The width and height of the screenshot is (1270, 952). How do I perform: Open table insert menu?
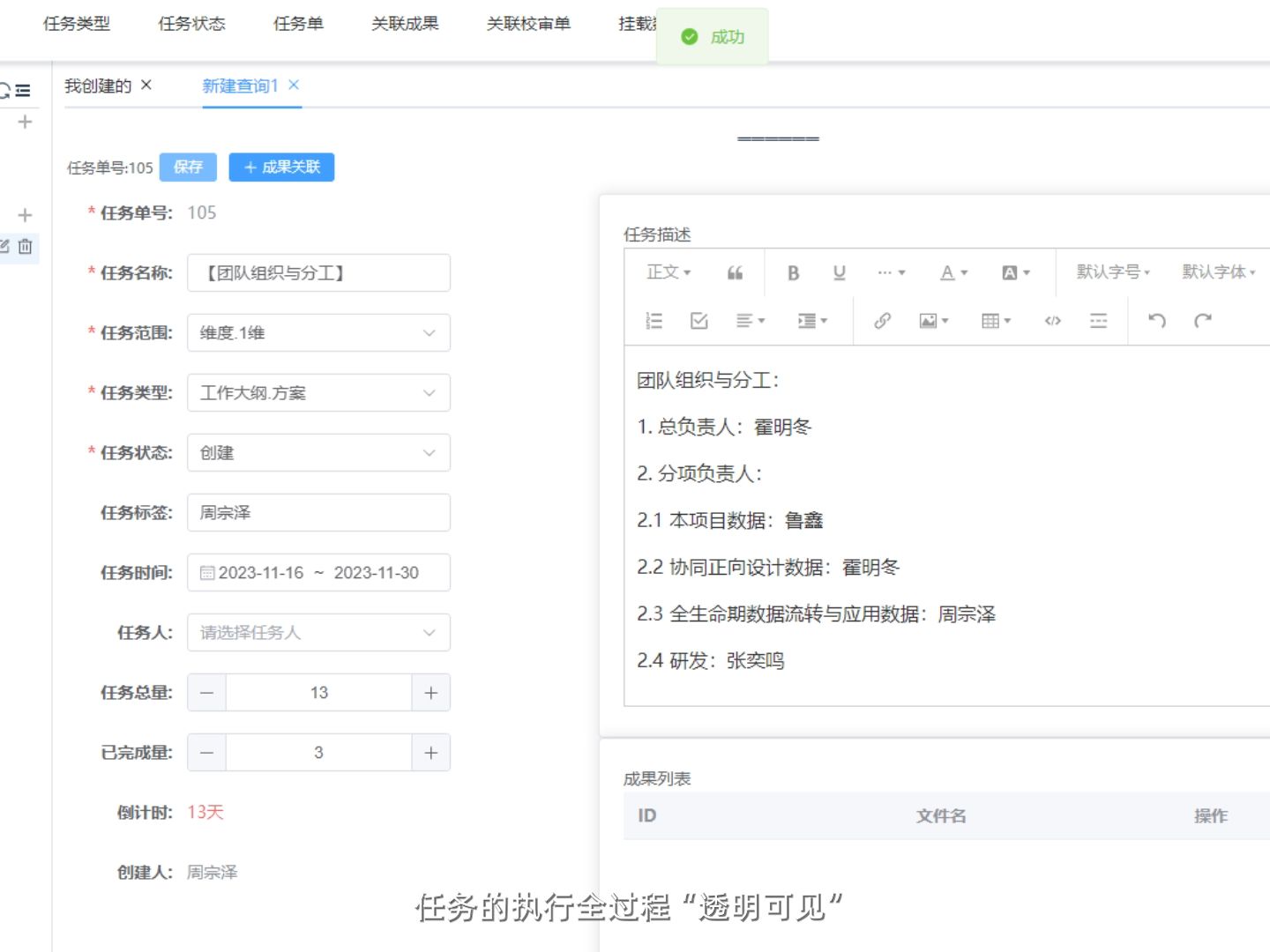996,321
